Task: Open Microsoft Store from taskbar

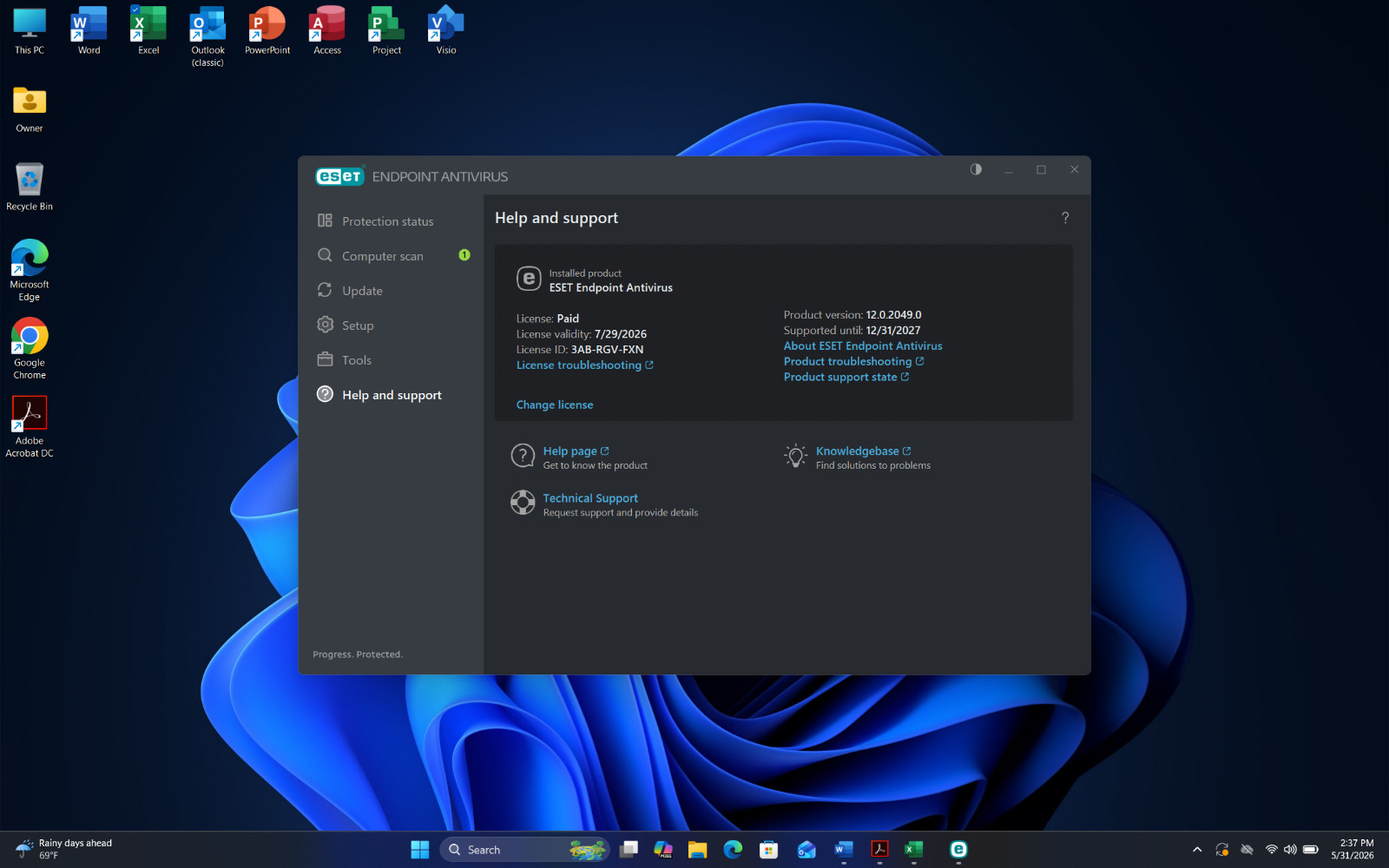Action: [768, 850]
